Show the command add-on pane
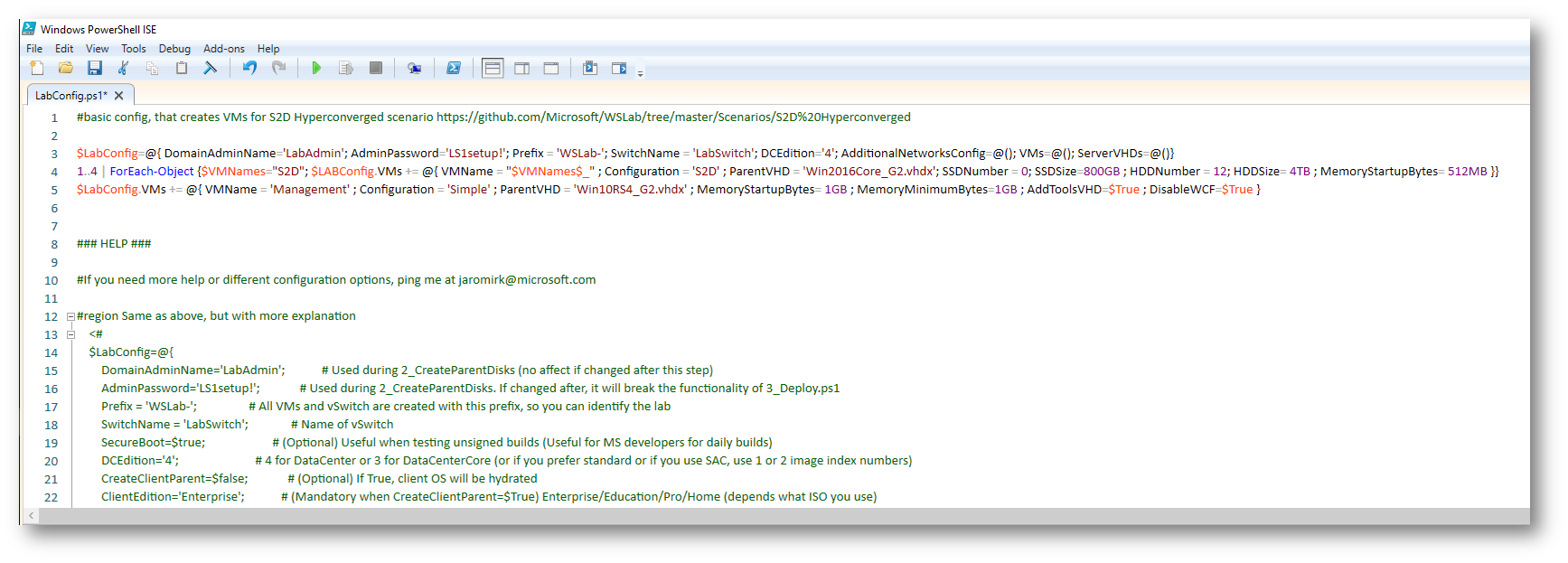The image size is (1568, 563). click(619, 68)
